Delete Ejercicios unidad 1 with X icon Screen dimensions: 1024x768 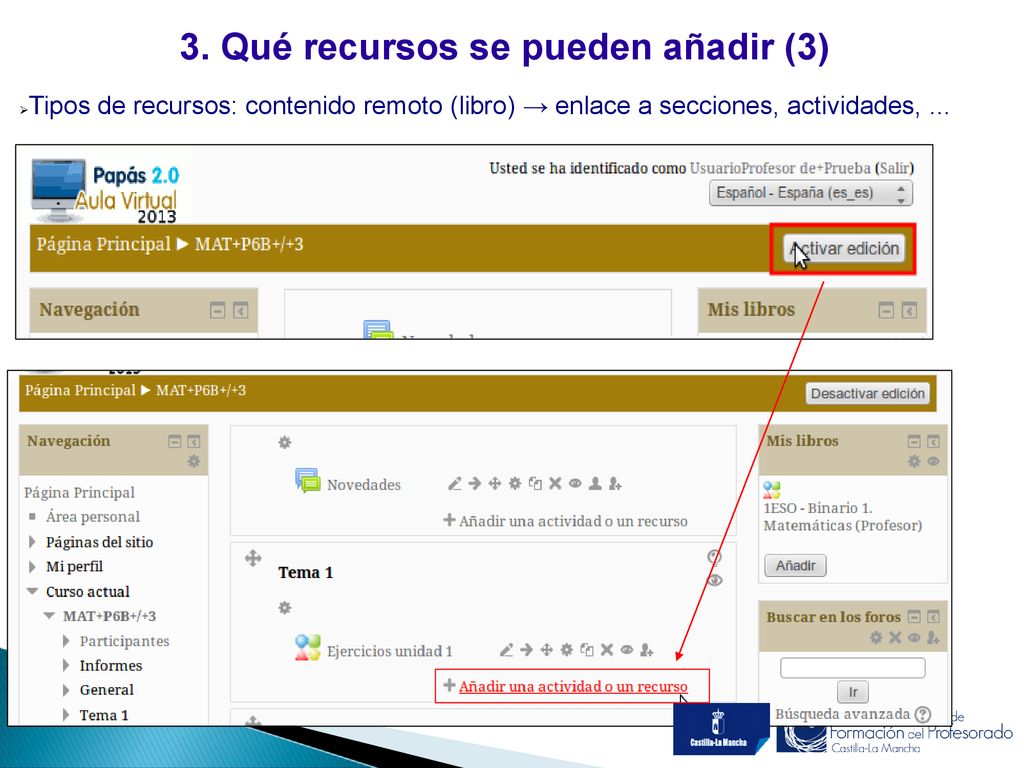pos(607,650)
